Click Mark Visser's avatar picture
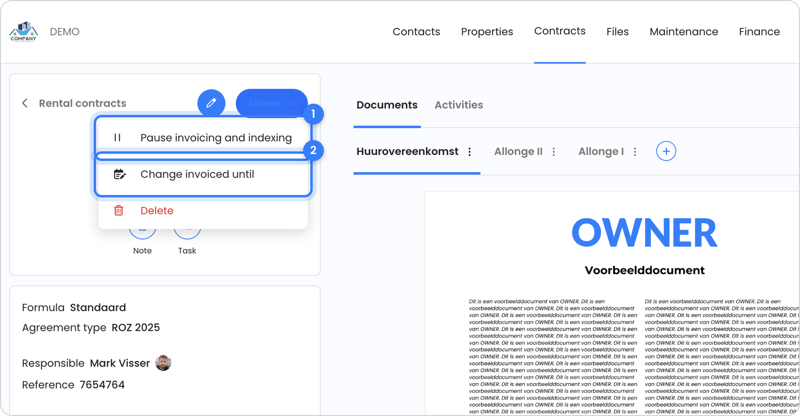This screenshot has width=800, height=416. [163, 363]
